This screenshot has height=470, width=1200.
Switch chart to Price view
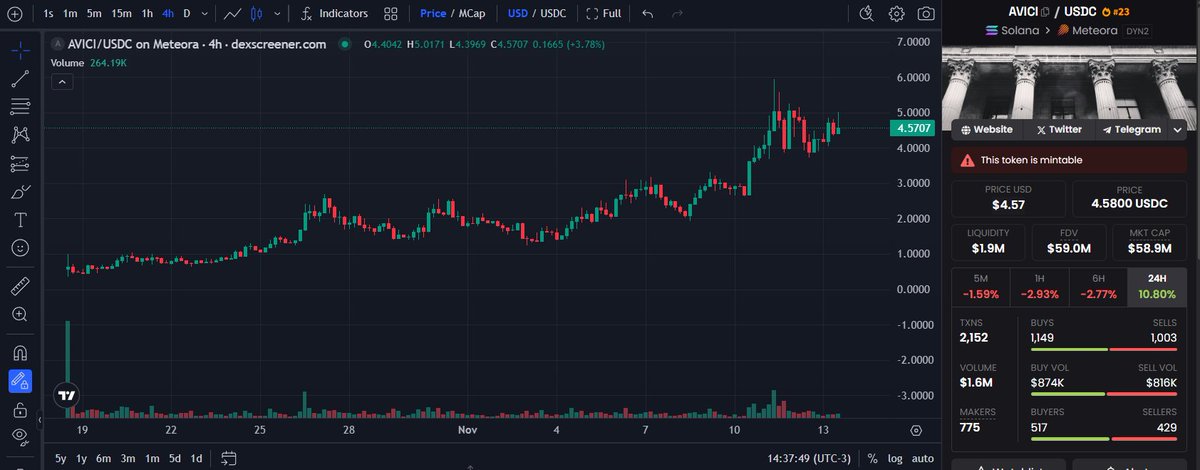pos(433,14)
